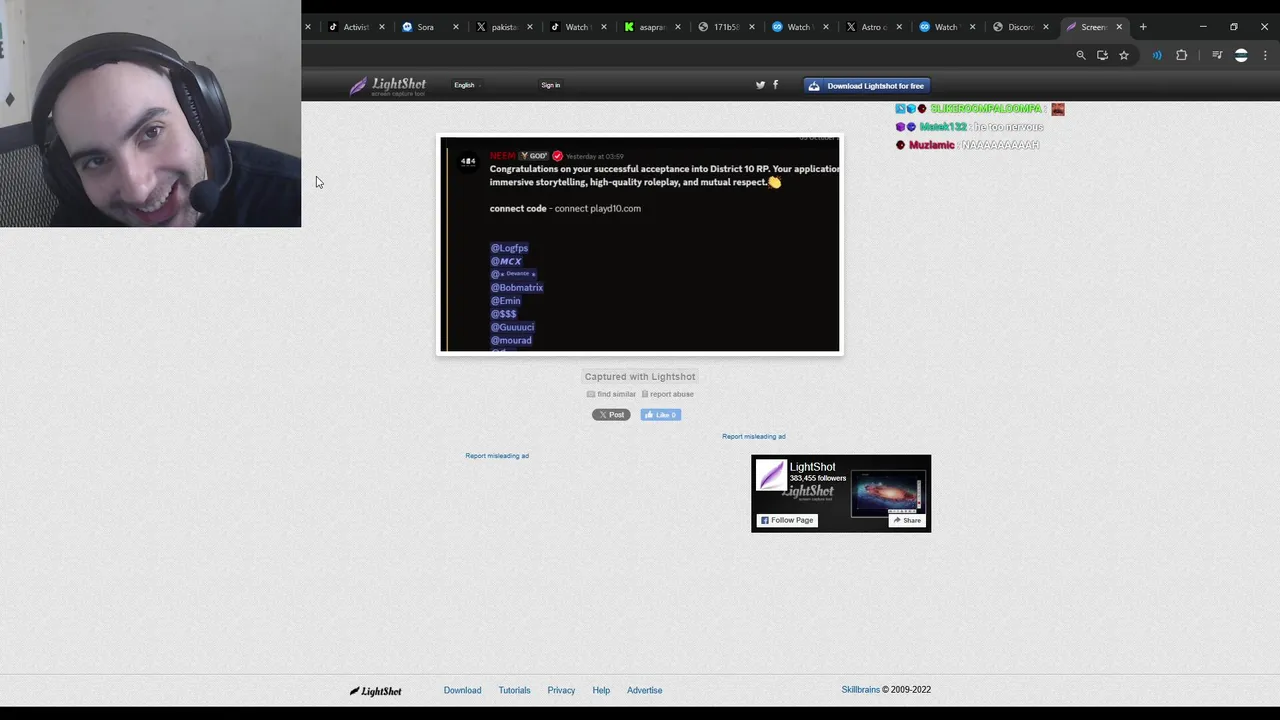Open the Skillbrains footer link
This screenshot has height=720, width=1280.
point(861,690)
